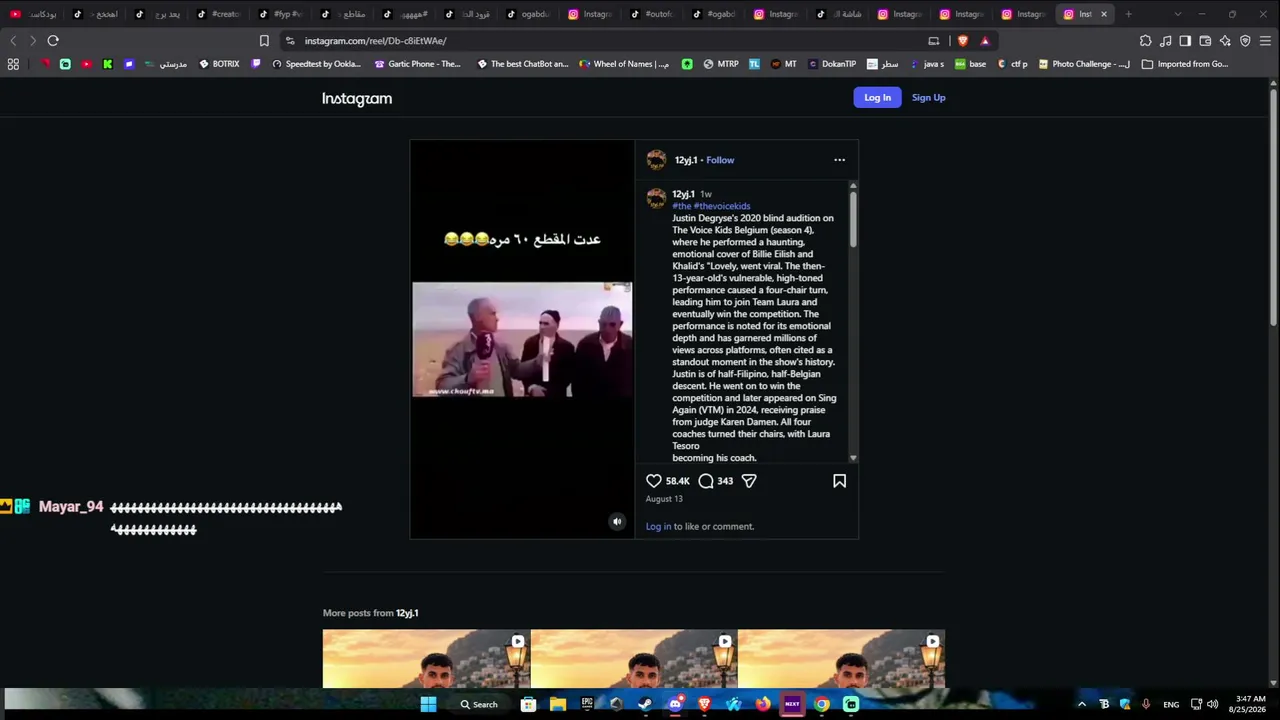This screenshot has height=720, width=1280.
Task: Play the reel video
Action: (522, 339)
